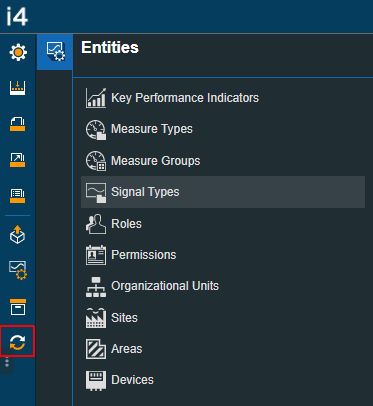This screenshot has width=373, height=406.
Task: Select Signal Types entry
Action: pos(223,192)
